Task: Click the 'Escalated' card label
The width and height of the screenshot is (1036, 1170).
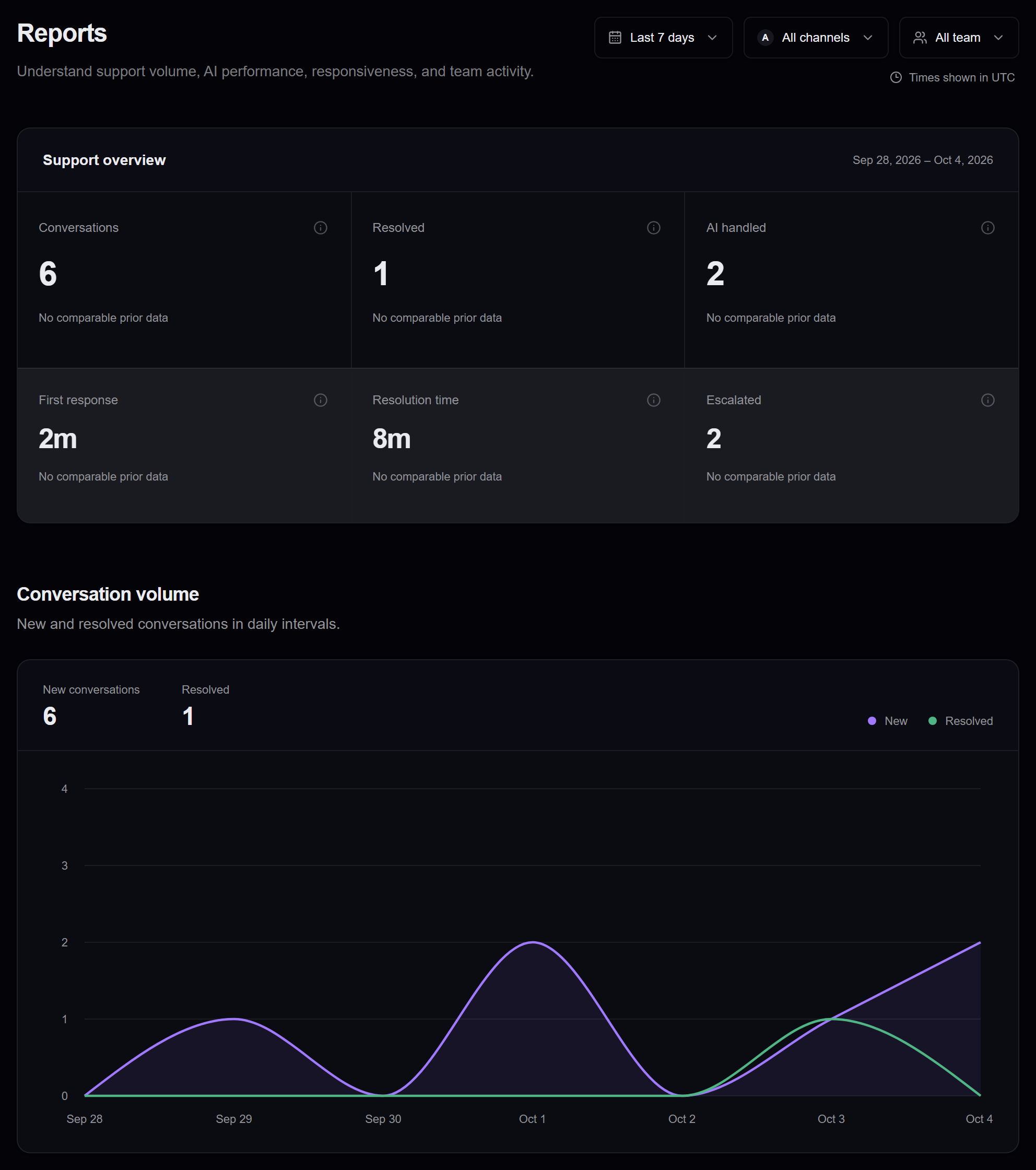Action: click(x=734, y=400)
